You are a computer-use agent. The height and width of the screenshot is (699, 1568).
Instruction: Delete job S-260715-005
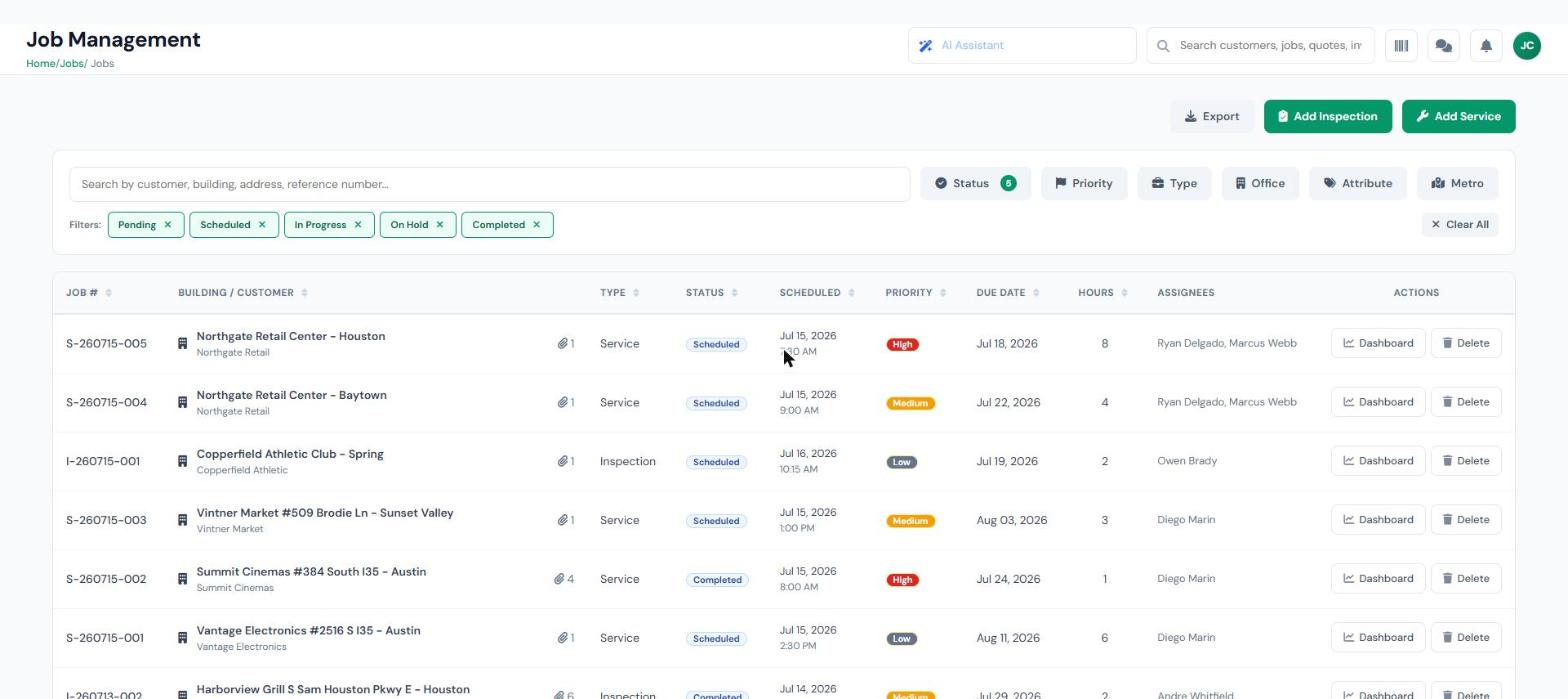pyautogui.click(x=1466, y=343)
